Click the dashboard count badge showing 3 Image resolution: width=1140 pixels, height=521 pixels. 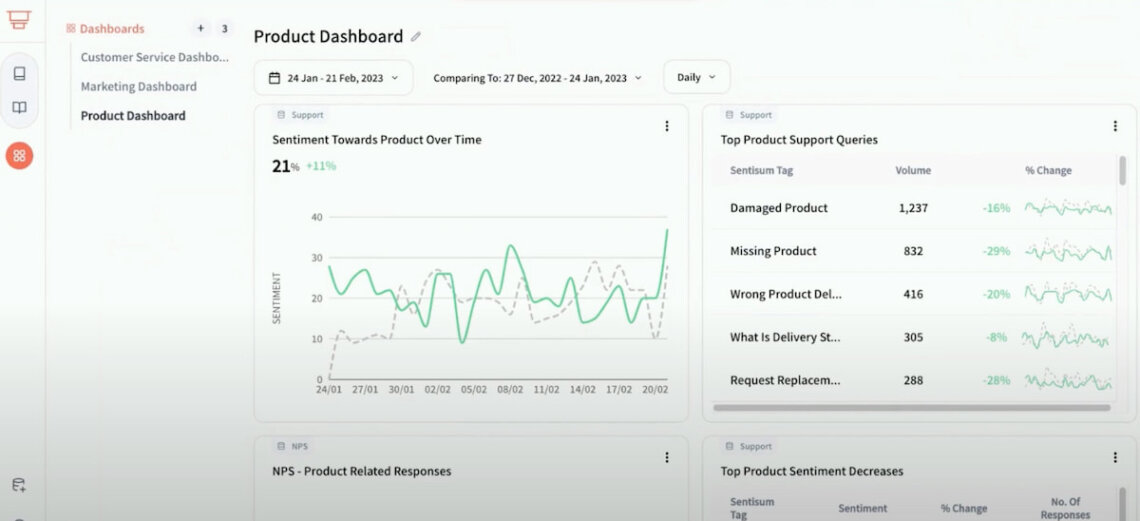225,28
